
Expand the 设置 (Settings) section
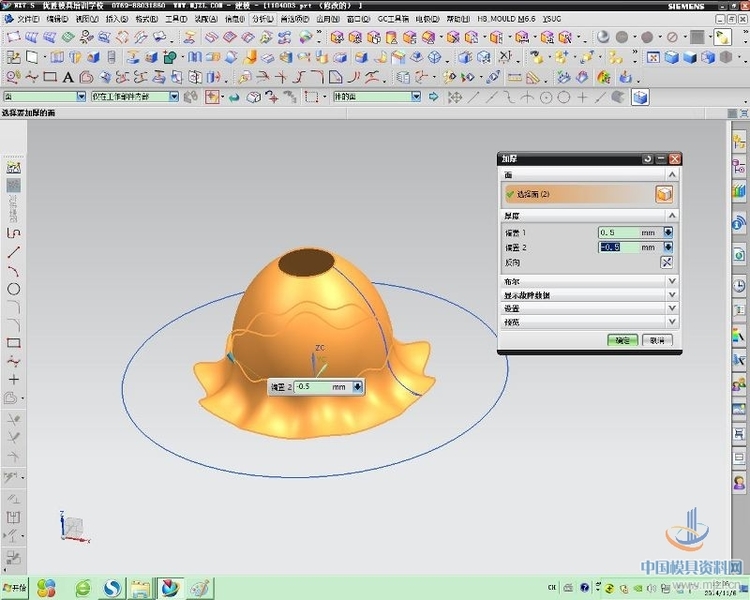point(672,308)
